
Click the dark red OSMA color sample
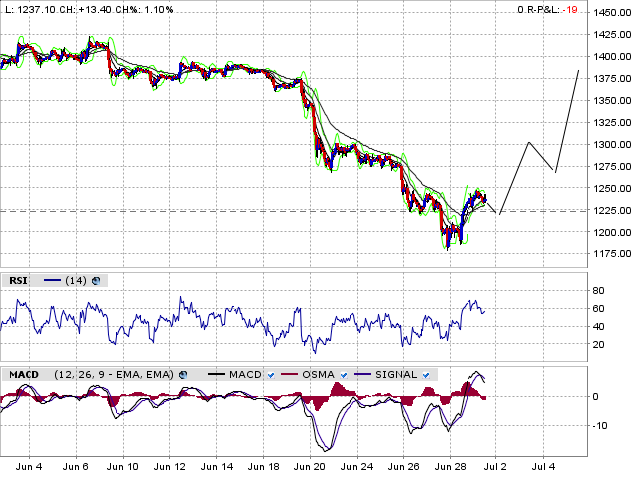click(290, 374)
